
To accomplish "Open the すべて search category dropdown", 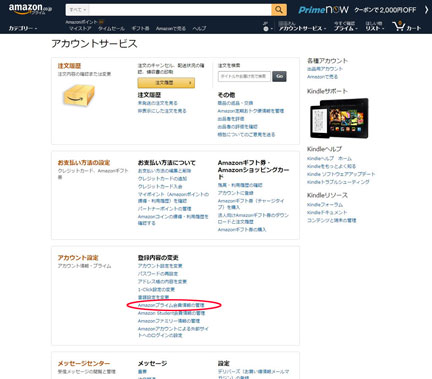I will pos(78,10).
